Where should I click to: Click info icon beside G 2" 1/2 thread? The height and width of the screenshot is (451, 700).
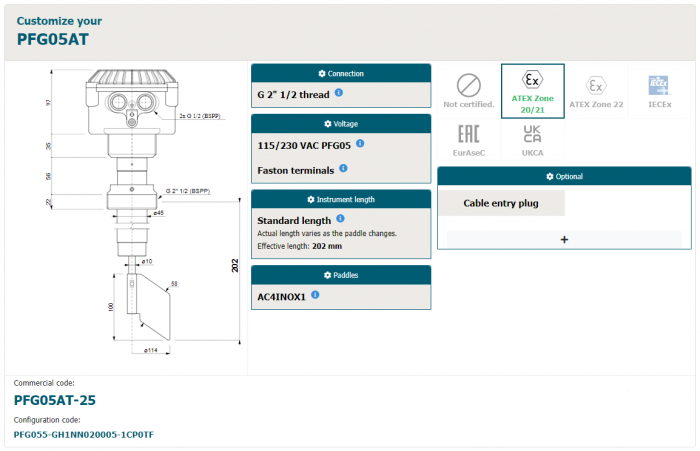(x=339, y=93)
